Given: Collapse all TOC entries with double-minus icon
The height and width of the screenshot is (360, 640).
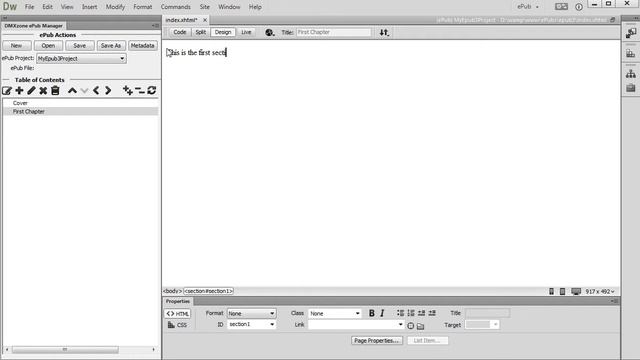Looking at the screenshot, I should [140, 90].
